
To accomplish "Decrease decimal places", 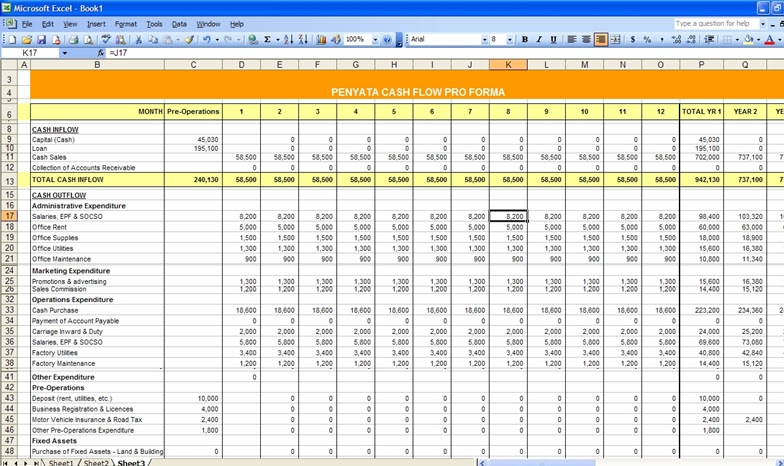I will [x=691, y=40].
